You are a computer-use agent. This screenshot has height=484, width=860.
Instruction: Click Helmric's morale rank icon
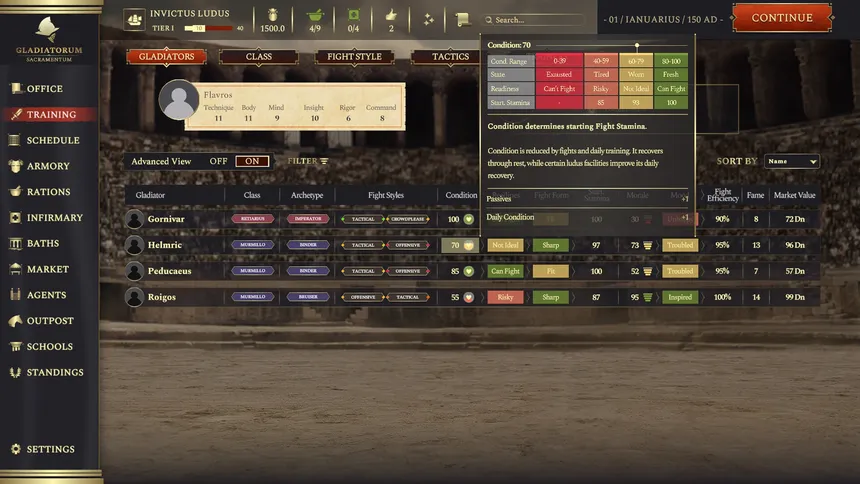[x=648, y=245]
